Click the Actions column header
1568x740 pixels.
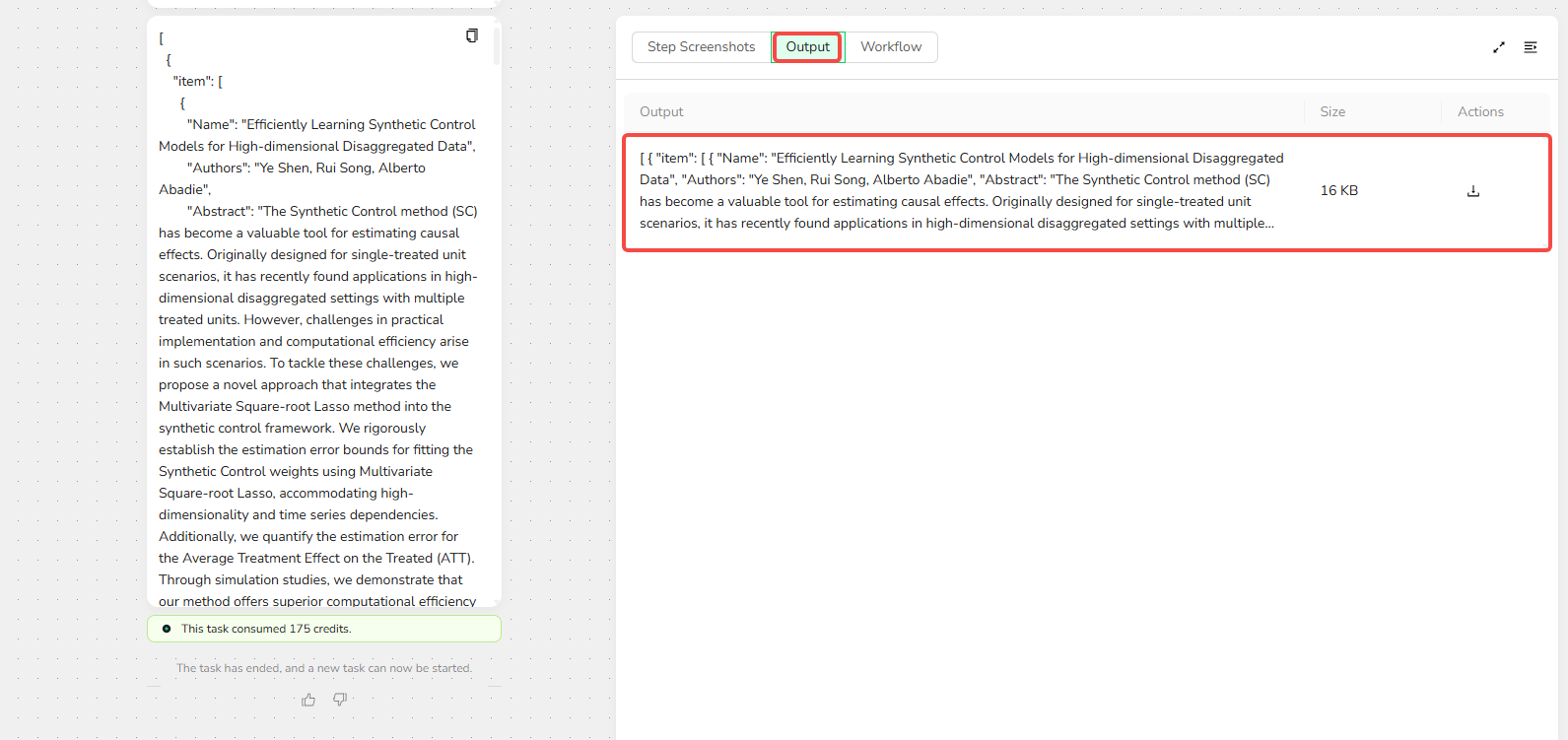(1480, 112)
